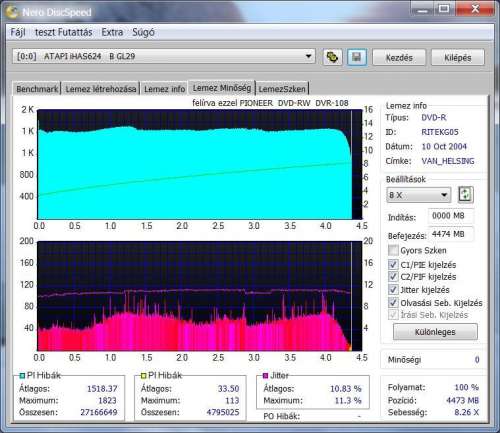Uncheck C1/PIE kijelzés checkbox
500x433 pixels.
393,265
